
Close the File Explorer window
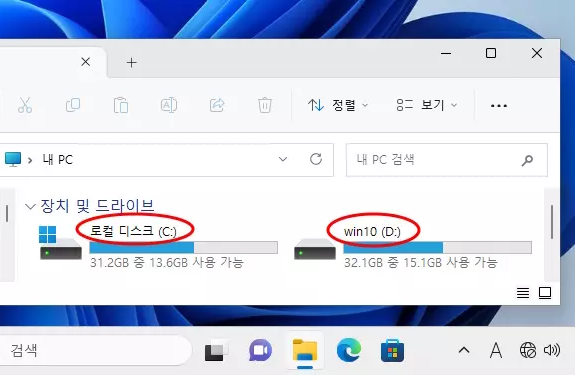(537, 53)
